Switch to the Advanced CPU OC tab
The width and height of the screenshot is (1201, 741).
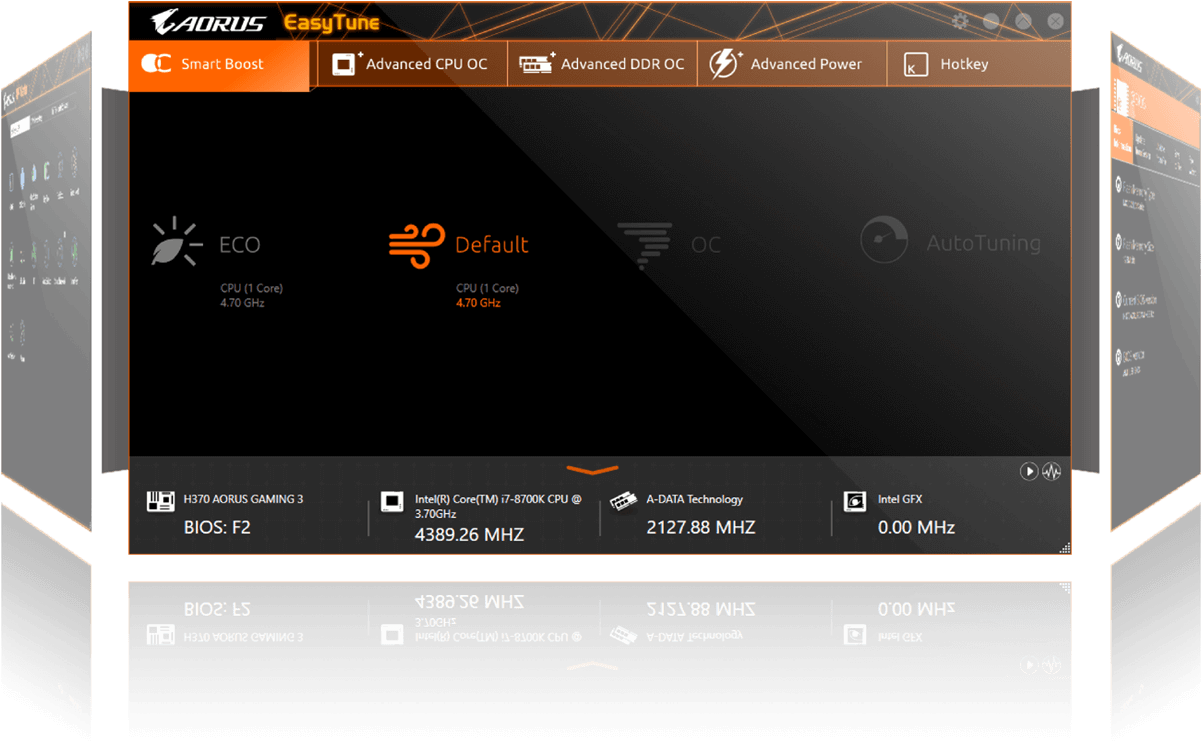(411, 63)
